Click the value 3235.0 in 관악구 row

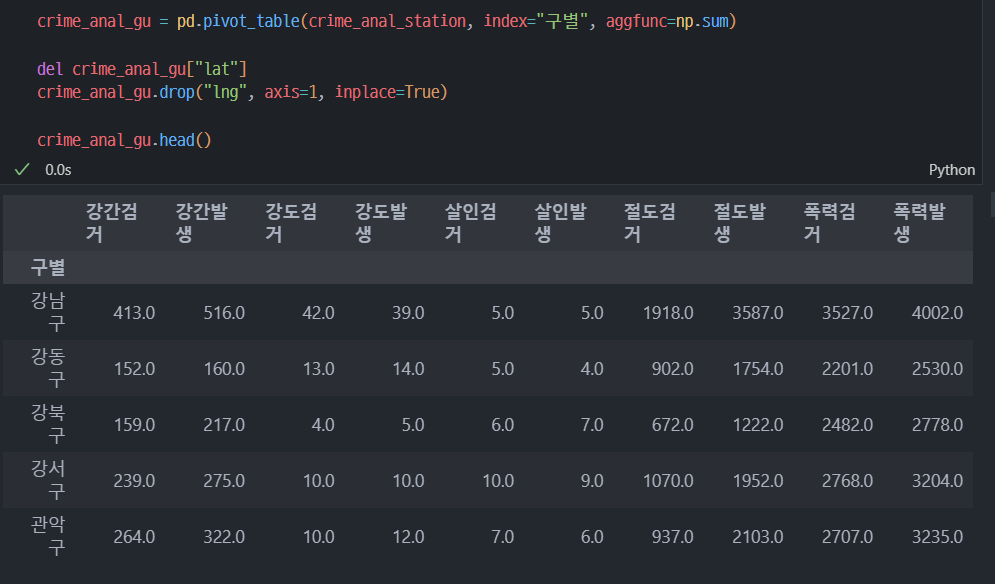[937, 536]
